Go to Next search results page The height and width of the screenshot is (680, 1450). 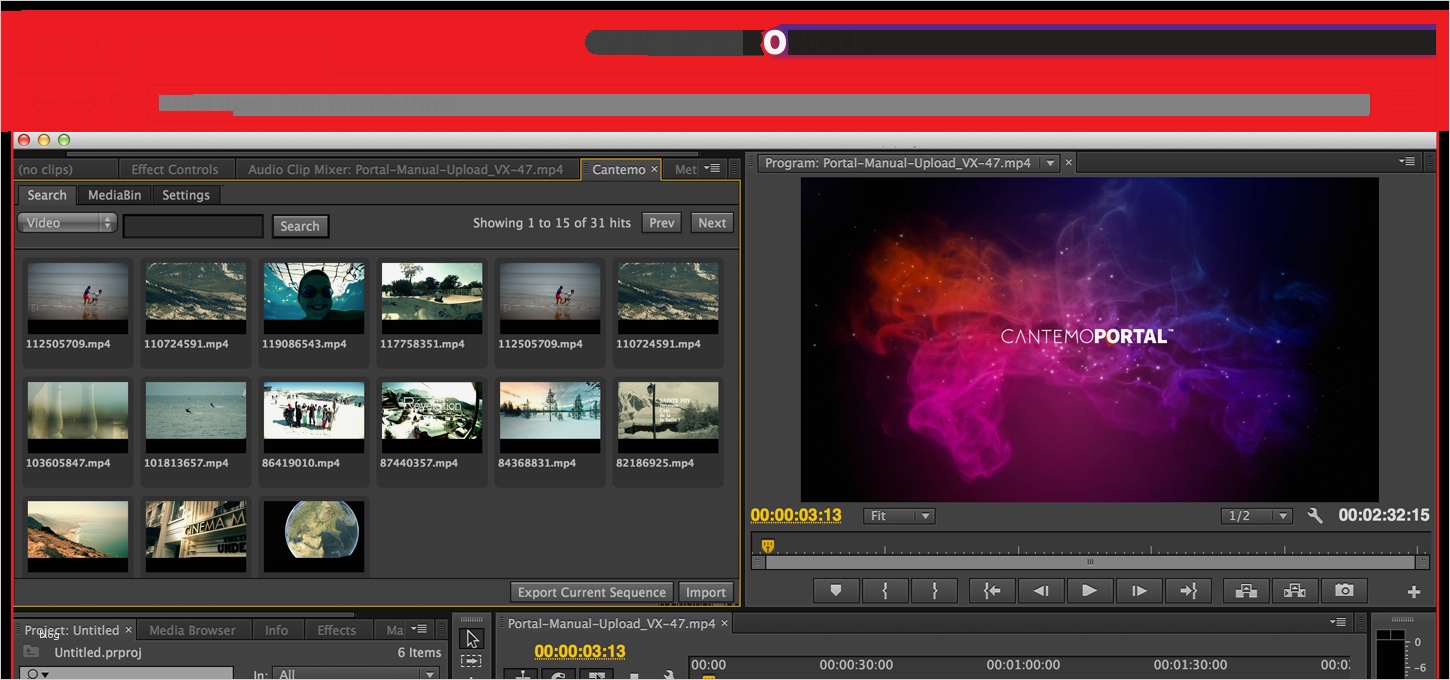tap(712, 223)
